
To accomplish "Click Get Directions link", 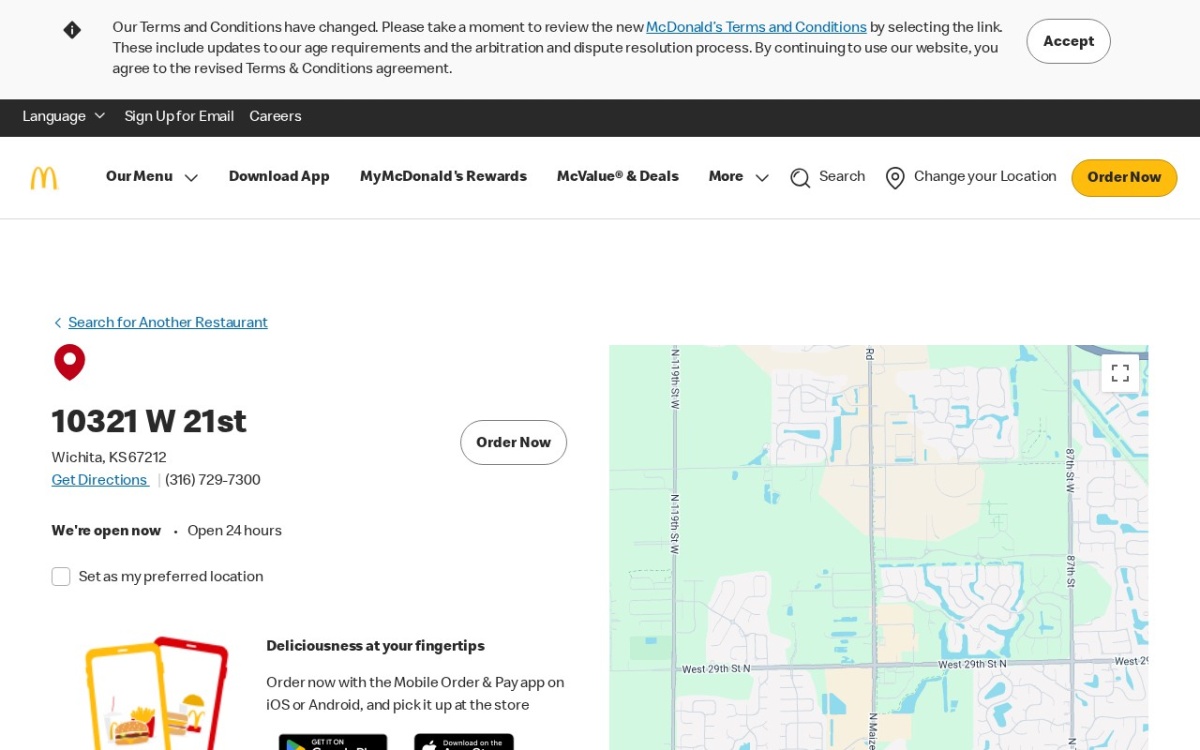I will click(x=99, y=480).
